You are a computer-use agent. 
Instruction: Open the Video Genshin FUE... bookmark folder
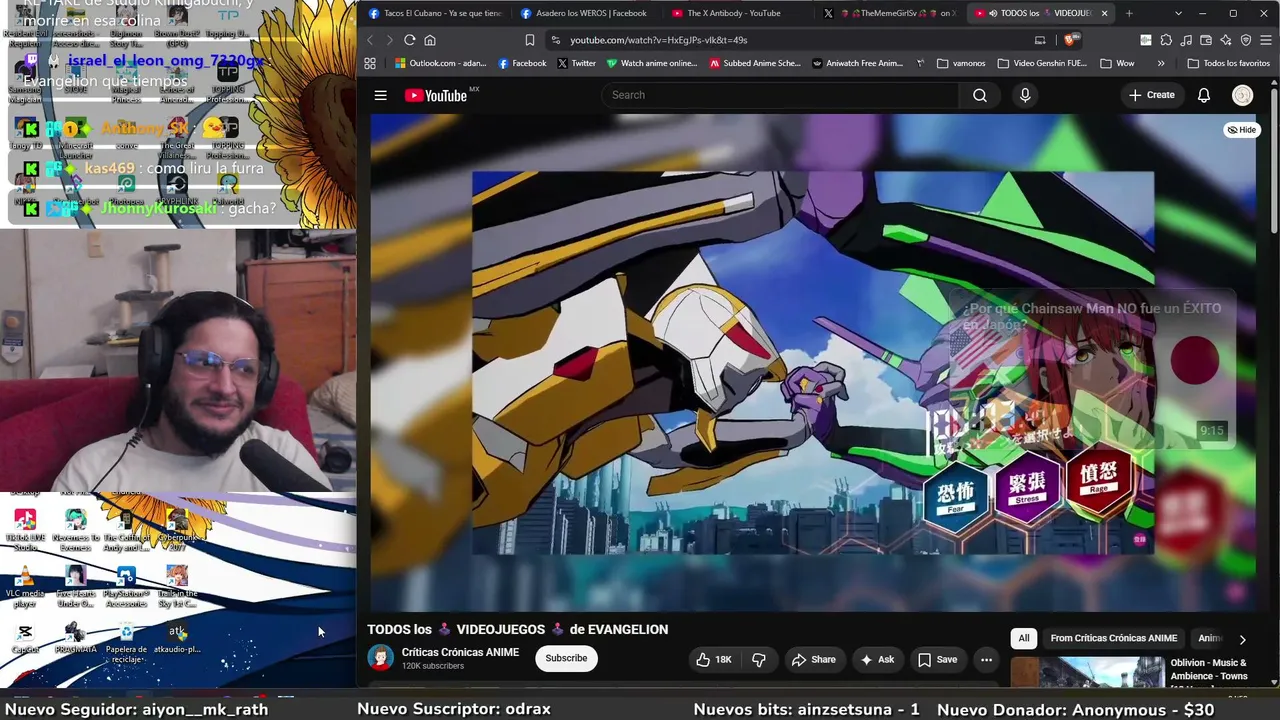(1042, 63)
